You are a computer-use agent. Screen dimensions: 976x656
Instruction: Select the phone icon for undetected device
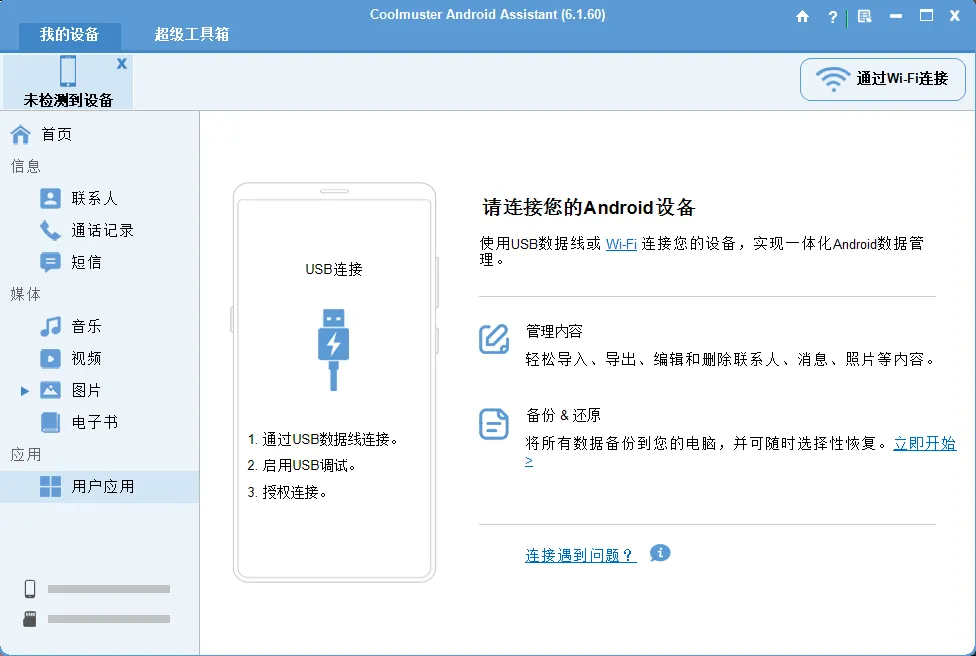[68, 71]
